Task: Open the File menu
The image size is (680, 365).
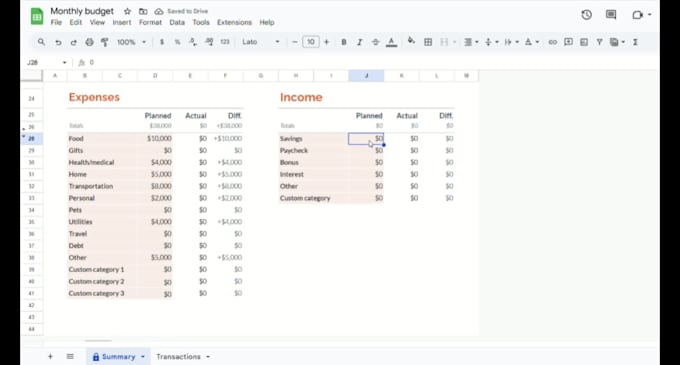Action: pyautogui.click(x=56, y=23)
